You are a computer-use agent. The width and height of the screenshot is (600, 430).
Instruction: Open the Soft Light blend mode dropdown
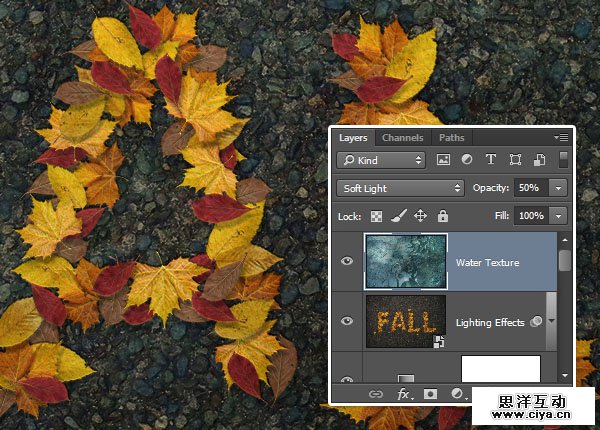[x=401, y=188]
